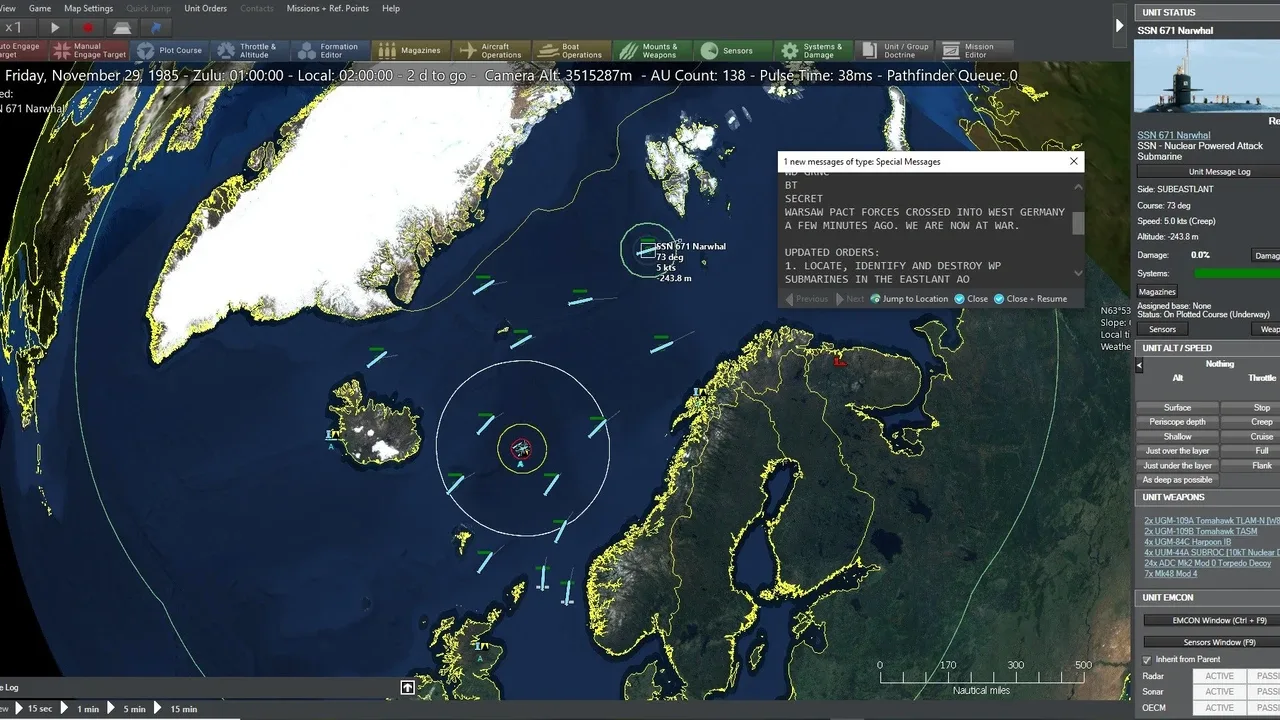1280x720 pixels.
Task: Open Aircraft Operations
Action: [489, 50]
